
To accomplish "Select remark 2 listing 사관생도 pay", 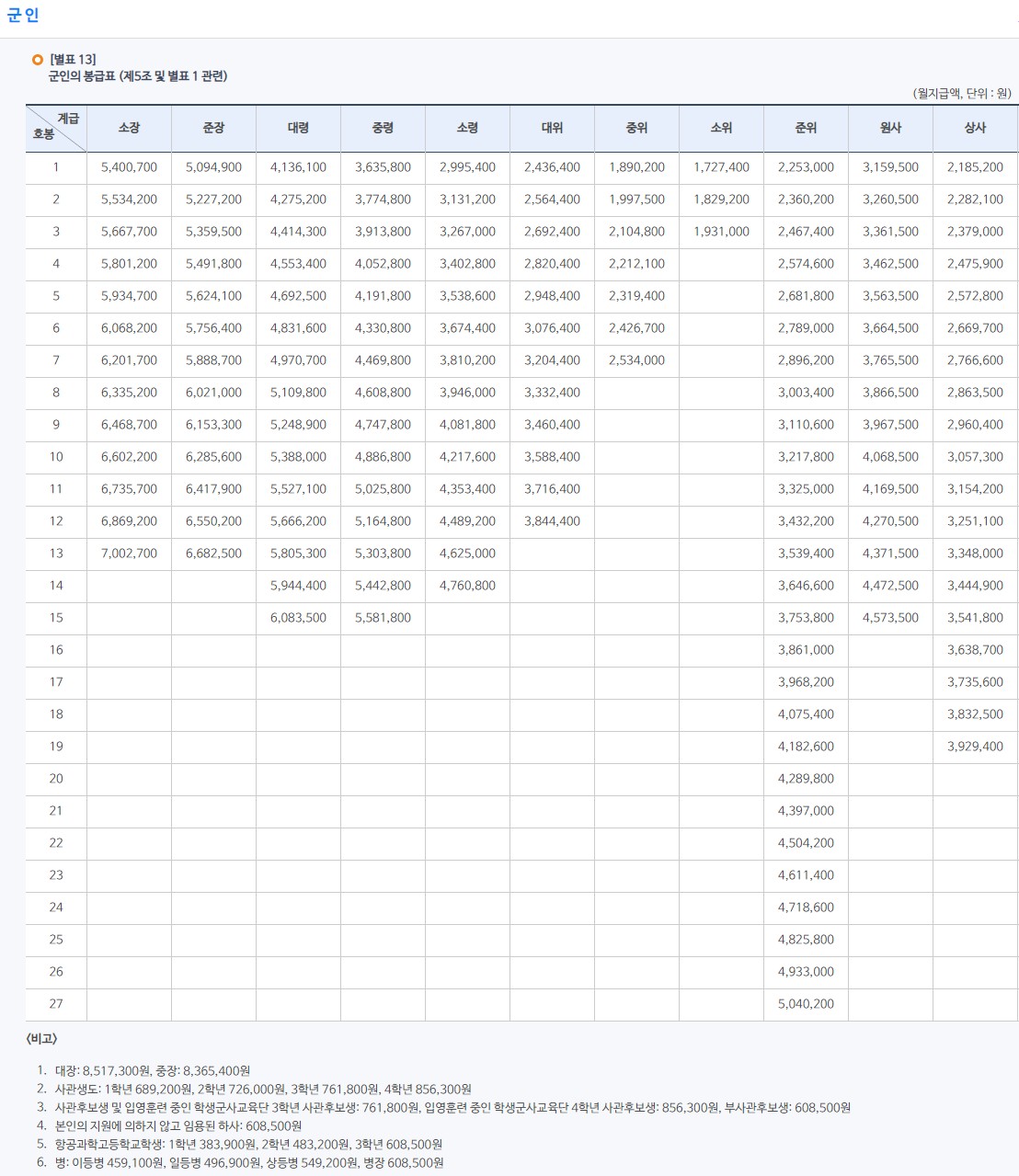I will tap(263, 1090).
